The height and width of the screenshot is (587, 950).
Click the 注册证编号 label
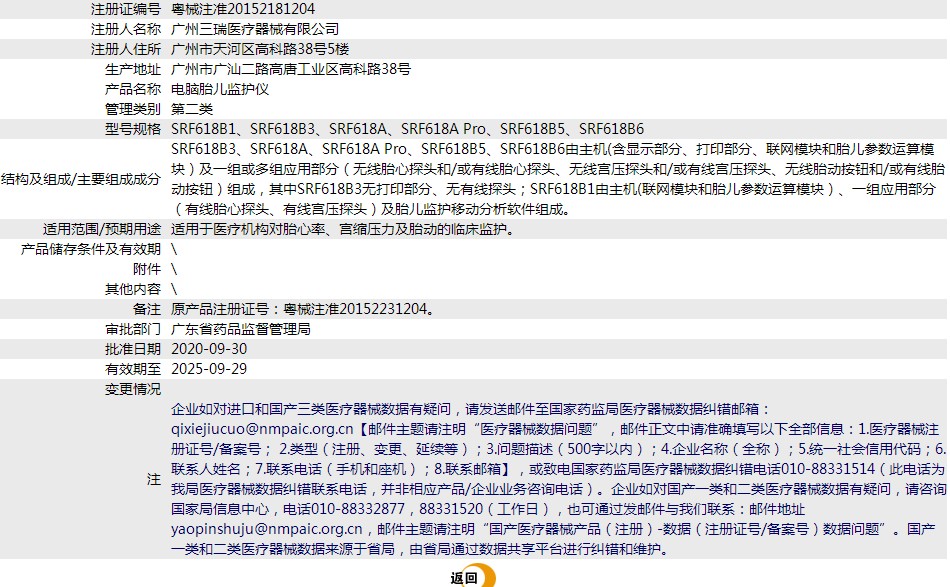click(126, 9)
